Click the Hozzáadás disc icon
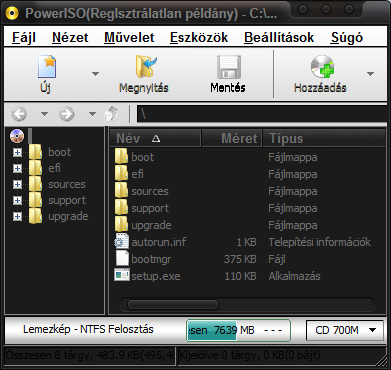 click(322, 67)
